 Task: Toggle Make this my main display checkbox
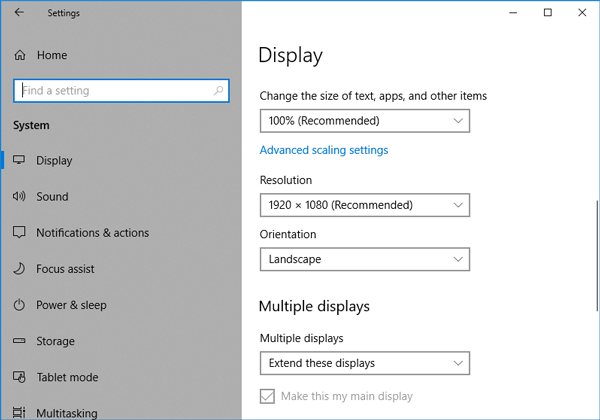(267, 396)
